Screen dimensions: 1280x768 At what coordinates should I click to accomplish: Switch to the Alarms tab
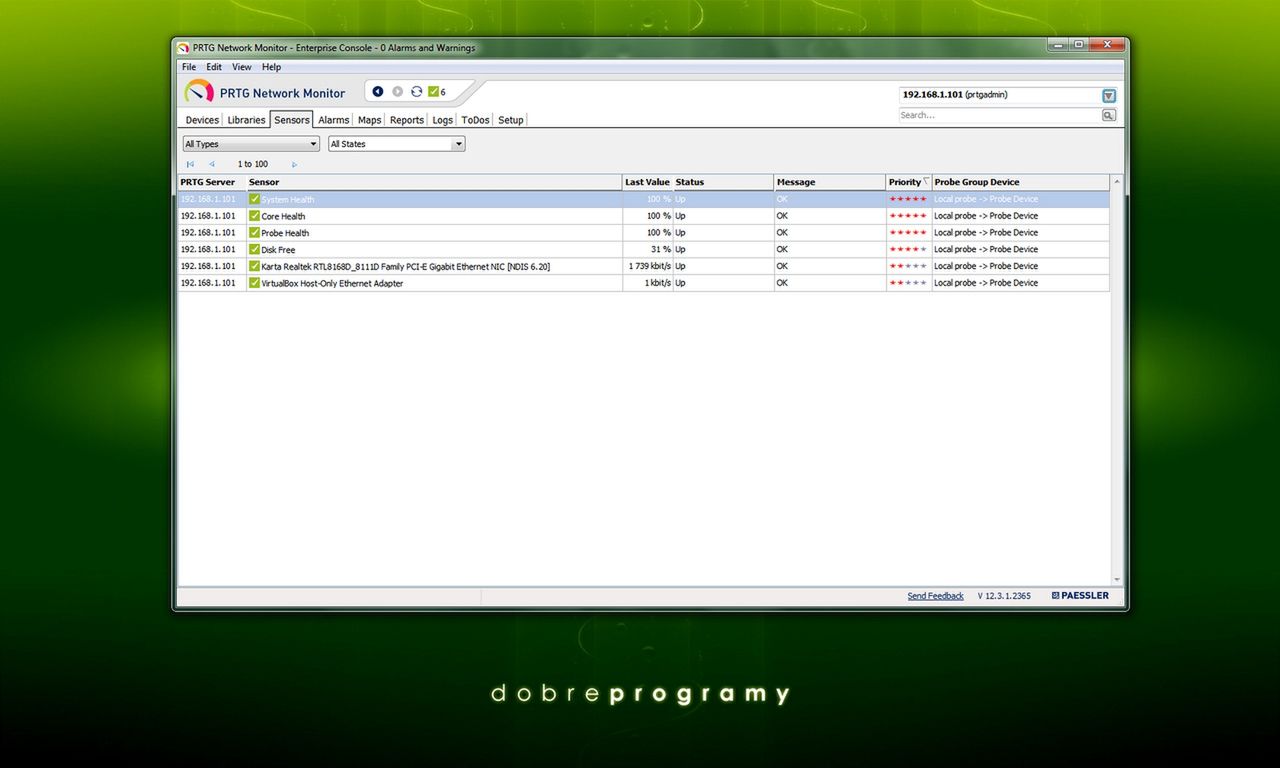coord(334,120)
